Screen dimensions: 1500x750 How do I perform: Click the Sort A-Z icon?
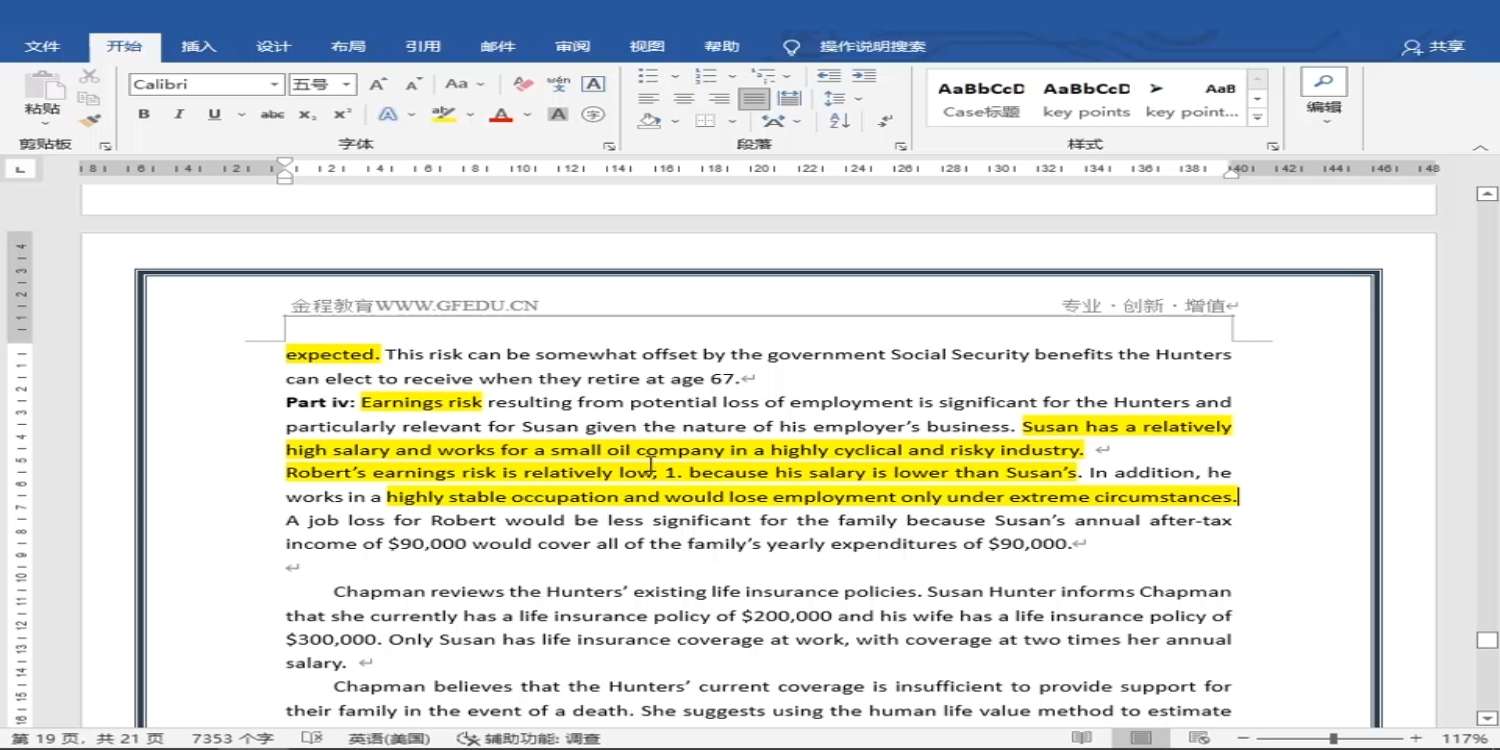point(840,121)
